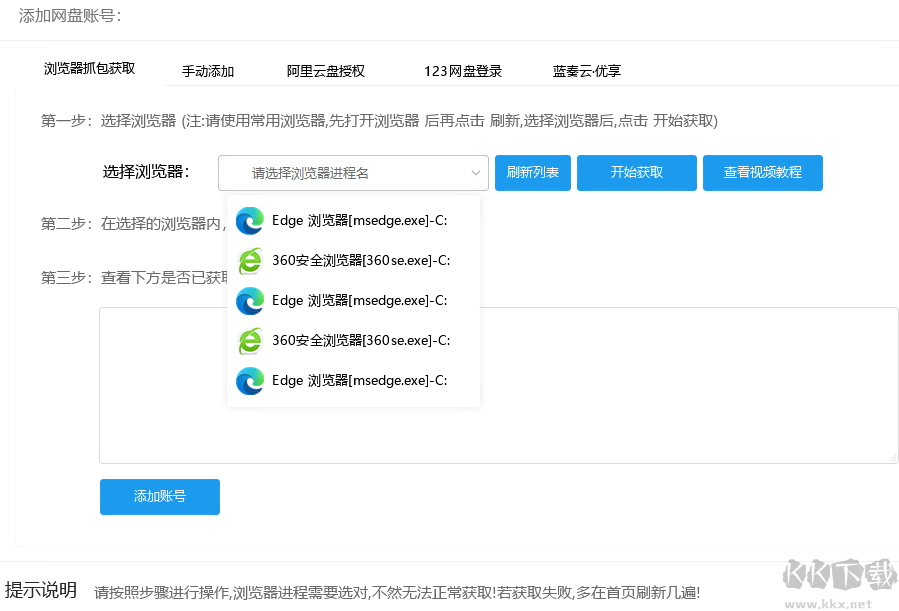
Task: Click the 查看视频教程 button
Action: [762, 173]
